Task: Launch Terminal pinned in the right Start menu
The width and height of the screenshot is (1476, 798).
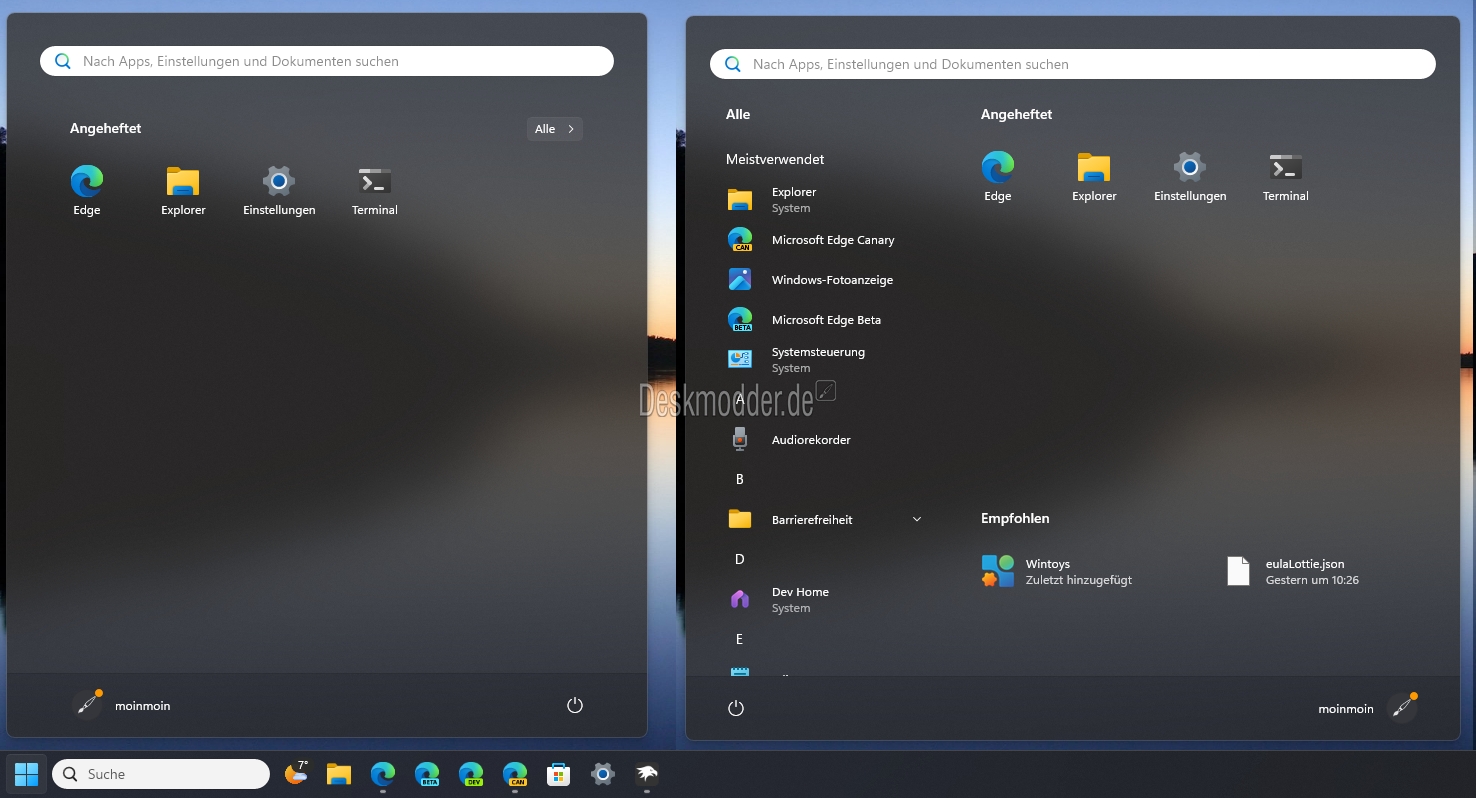Action: coord(1285,177)
